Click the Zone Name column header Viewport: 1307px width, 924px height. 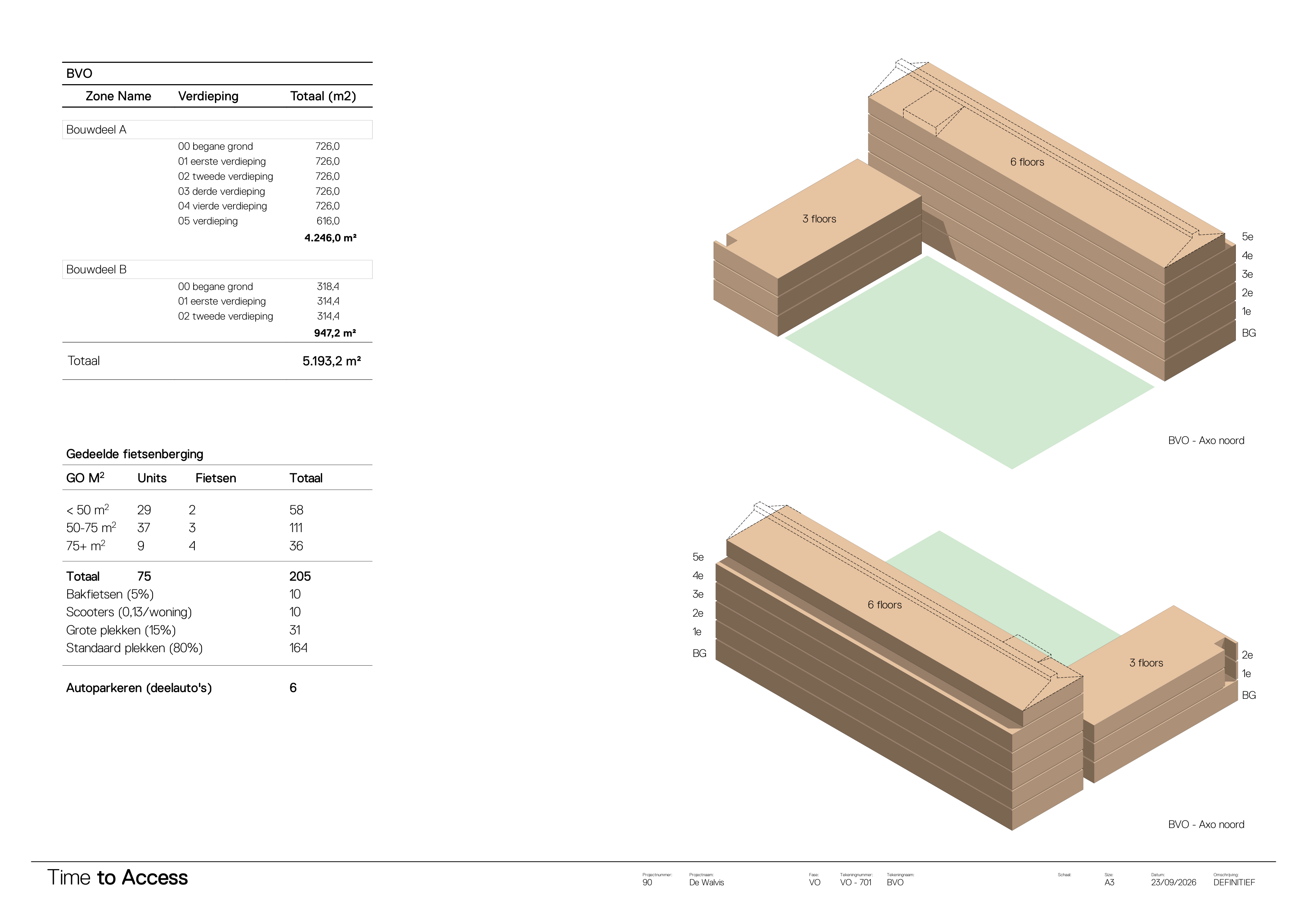click(x=119, y=96)
